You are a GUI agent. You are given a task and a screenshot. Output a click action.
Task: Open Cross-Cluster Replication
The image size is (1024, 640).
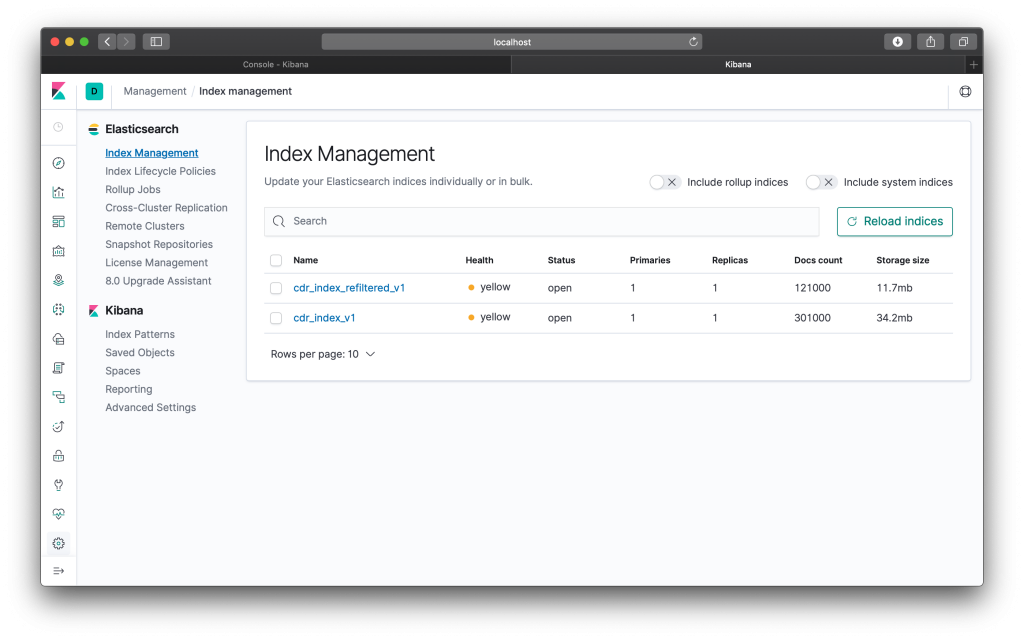click(167, 208)
